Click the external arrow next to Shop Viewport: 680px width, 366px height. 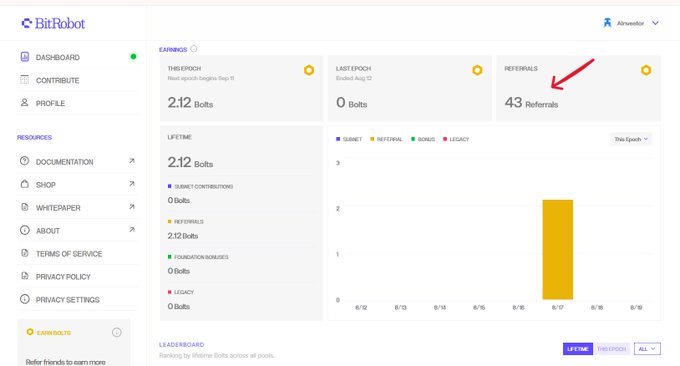132,184
